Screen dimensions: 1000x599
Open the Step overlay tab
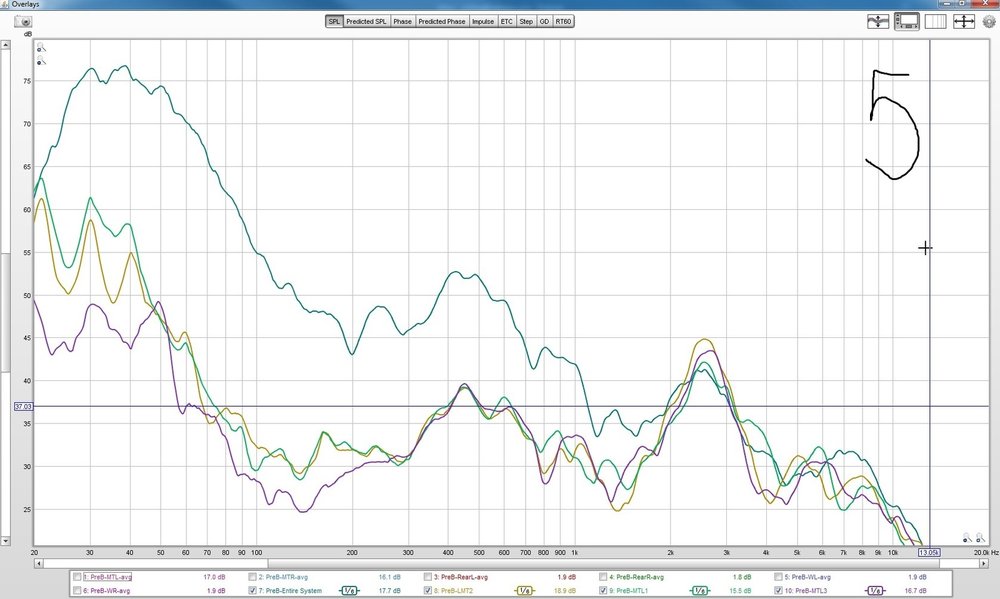click(x=526, y=21)
